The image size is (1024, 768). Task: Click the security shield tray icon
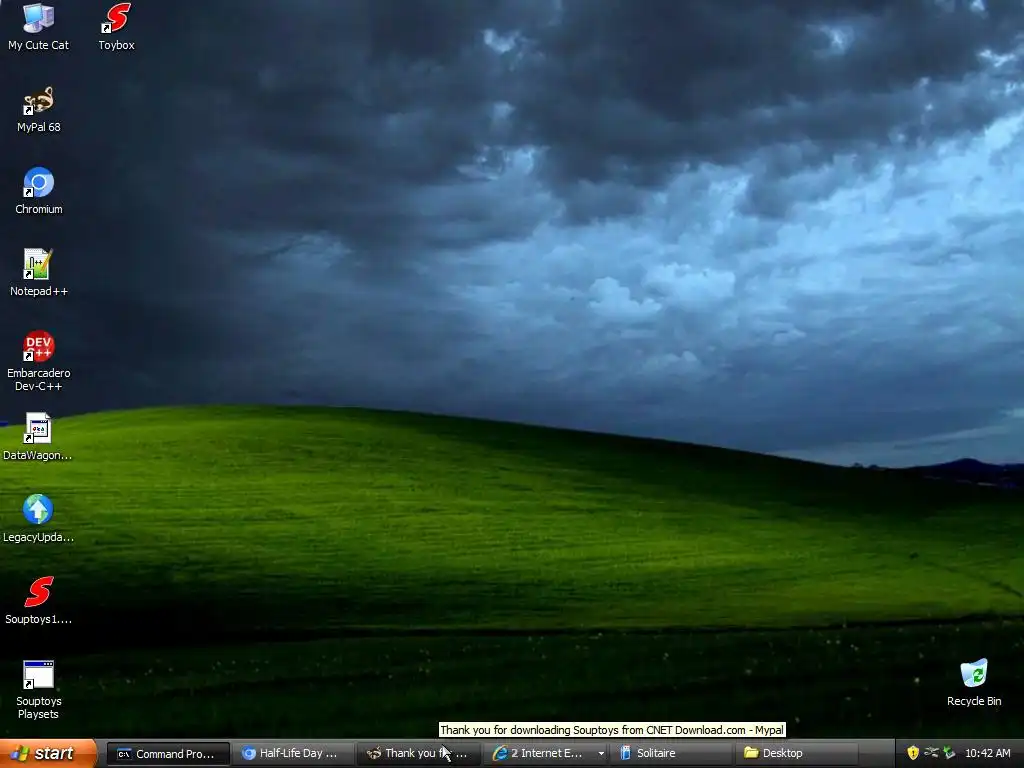tap(913, 753)
